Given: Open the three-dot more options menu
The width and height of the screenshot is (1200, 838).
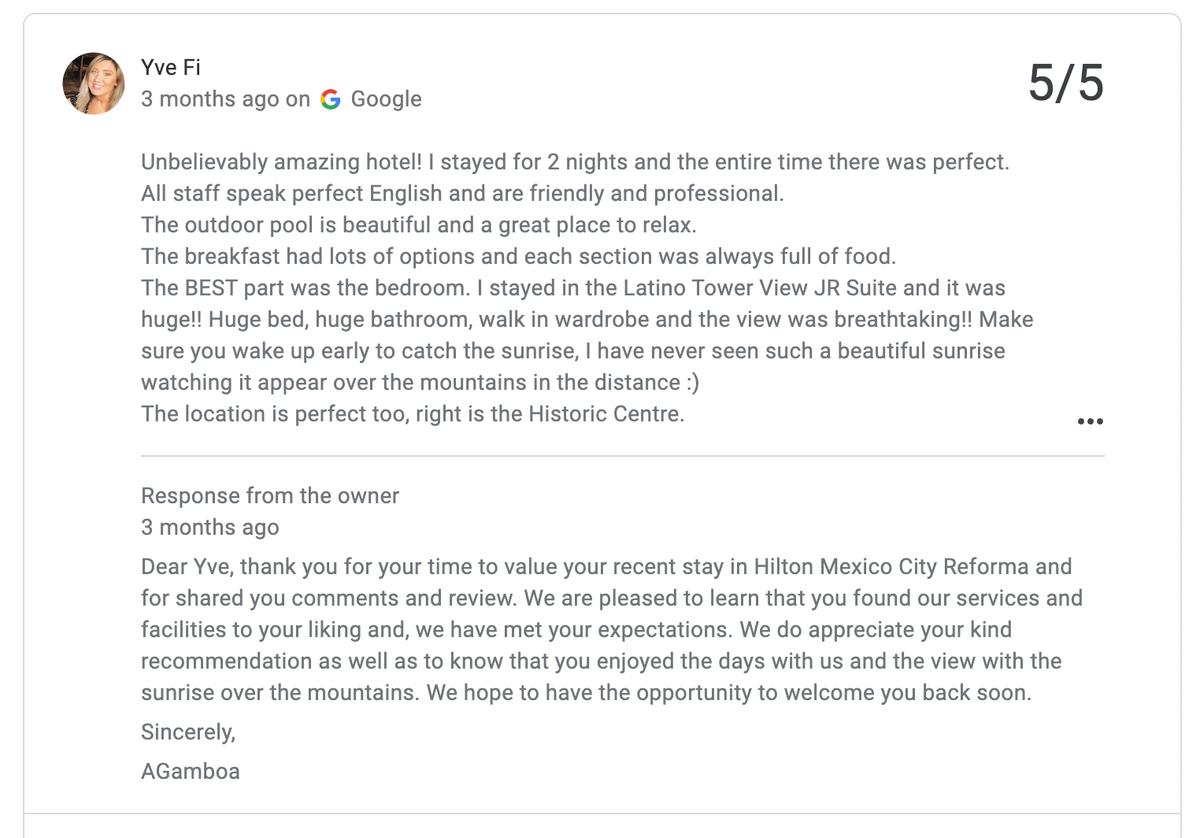Looking at the screenshot, I should tap(1089, 422).
